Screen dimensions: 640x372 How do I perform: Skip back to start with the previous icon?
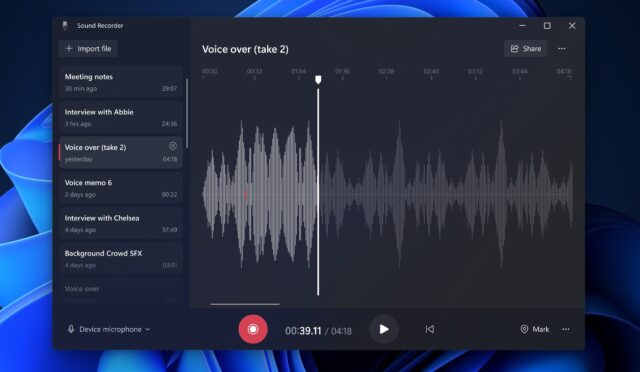429,329
